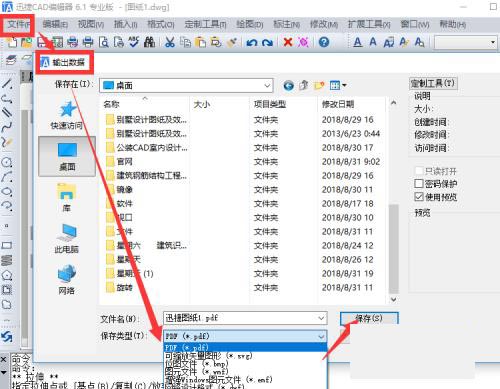Open the view menu dropdown arrow in dialog

click(344, 86)
